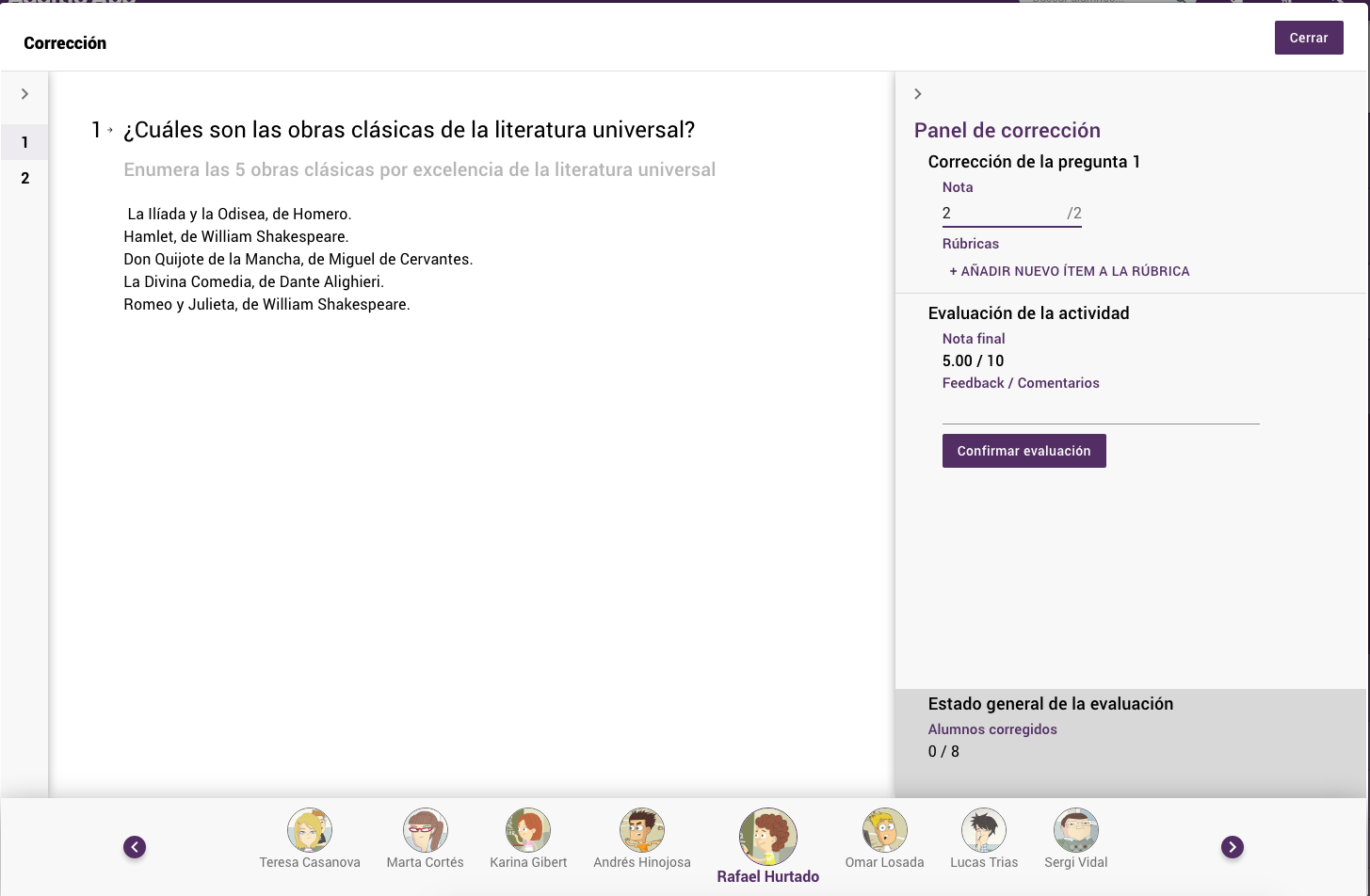Click the answer line 'Romeo y Julieta'
This screenshot has height=896, width=1370.
coord(267,305)
